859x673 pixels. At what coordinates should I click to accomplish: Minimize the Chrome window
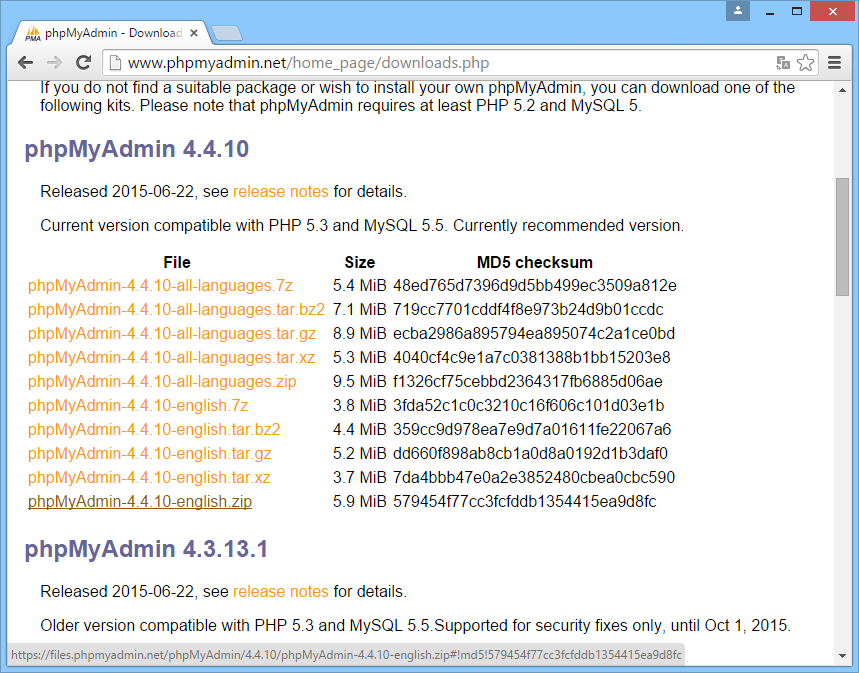pos(770,11)
